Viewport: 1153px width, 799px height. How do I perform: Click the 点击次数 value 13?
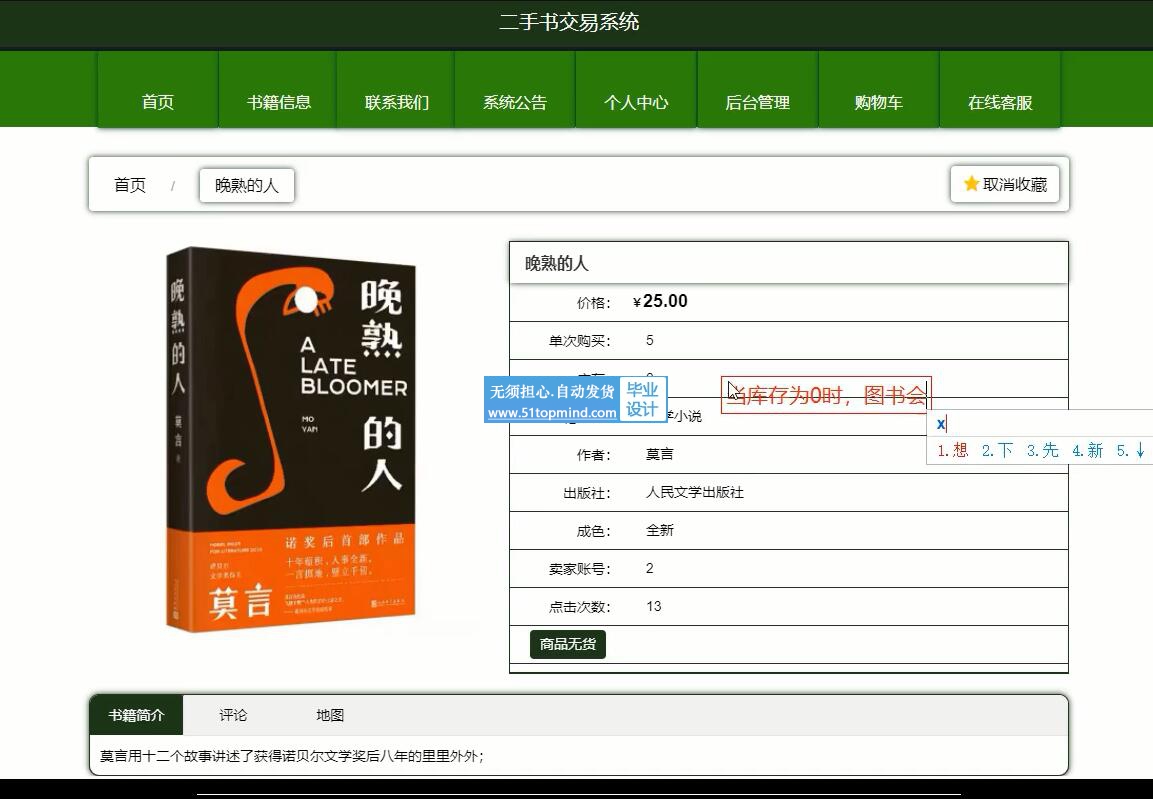(x=654, y=606)
